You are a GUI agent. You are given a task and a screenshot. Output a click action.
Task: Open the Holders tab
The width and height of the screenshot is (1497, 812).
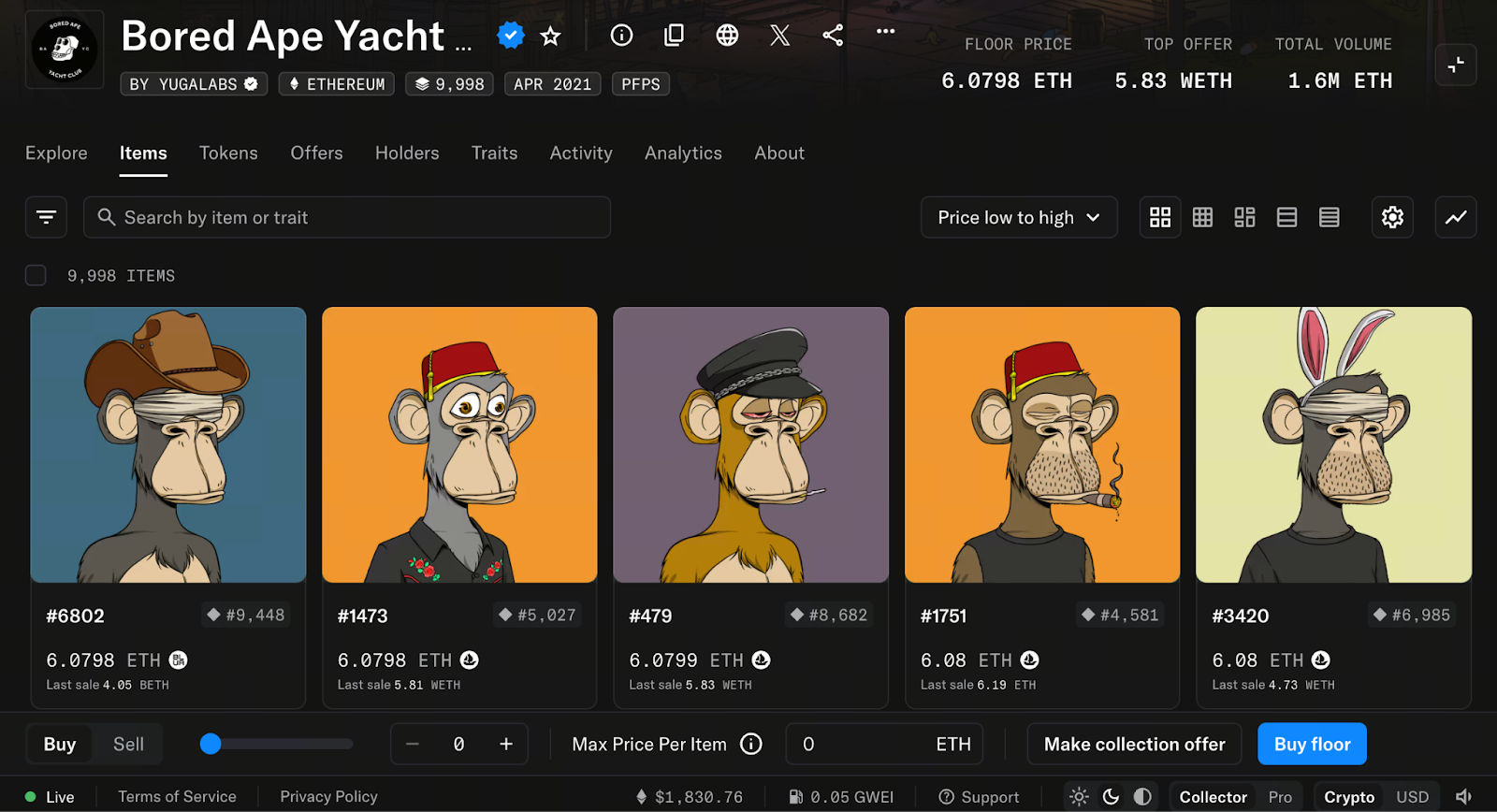pyautogui.click(x=407, y=153)
